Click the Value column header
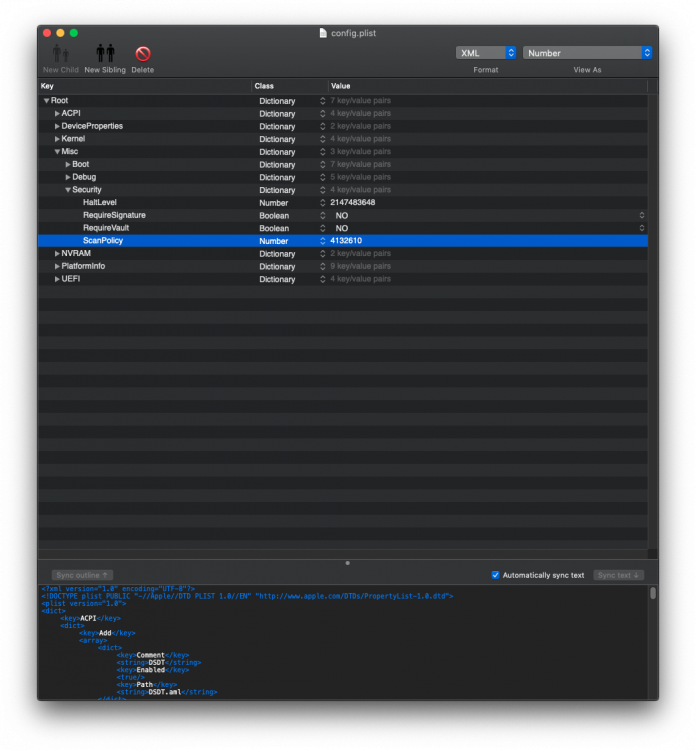696x750 pixels. [x=488, y=86]
